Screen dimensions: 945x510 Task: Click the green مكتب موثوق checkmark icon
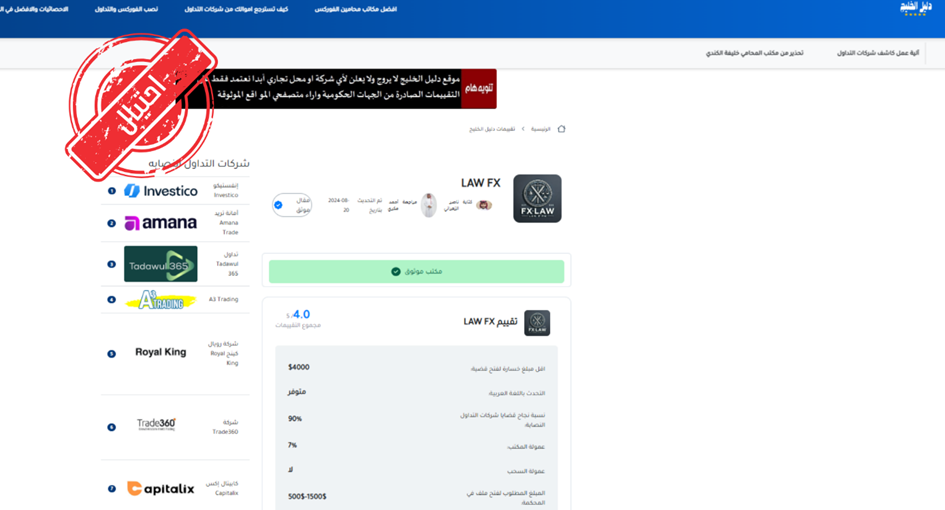pyautogui.click(x=395, y=271)
